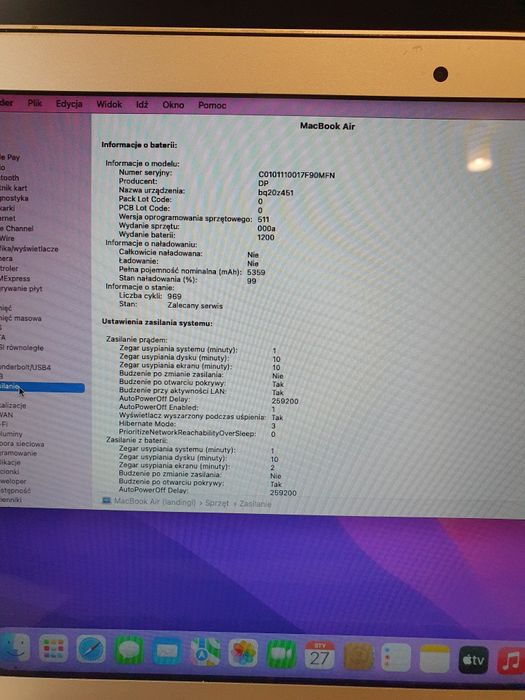This screenshot has width=525, height=700.
Task: Click capacity value 5359
Action: pyautogui.click(x=256, y=272)
